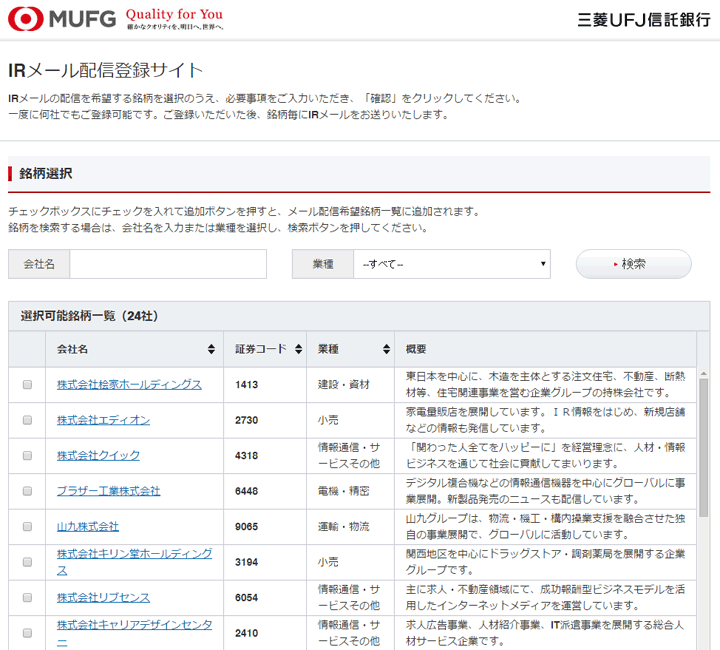Sort list by 業種 column arrows
Screen dimensions: 720x650
click(386, 349)
